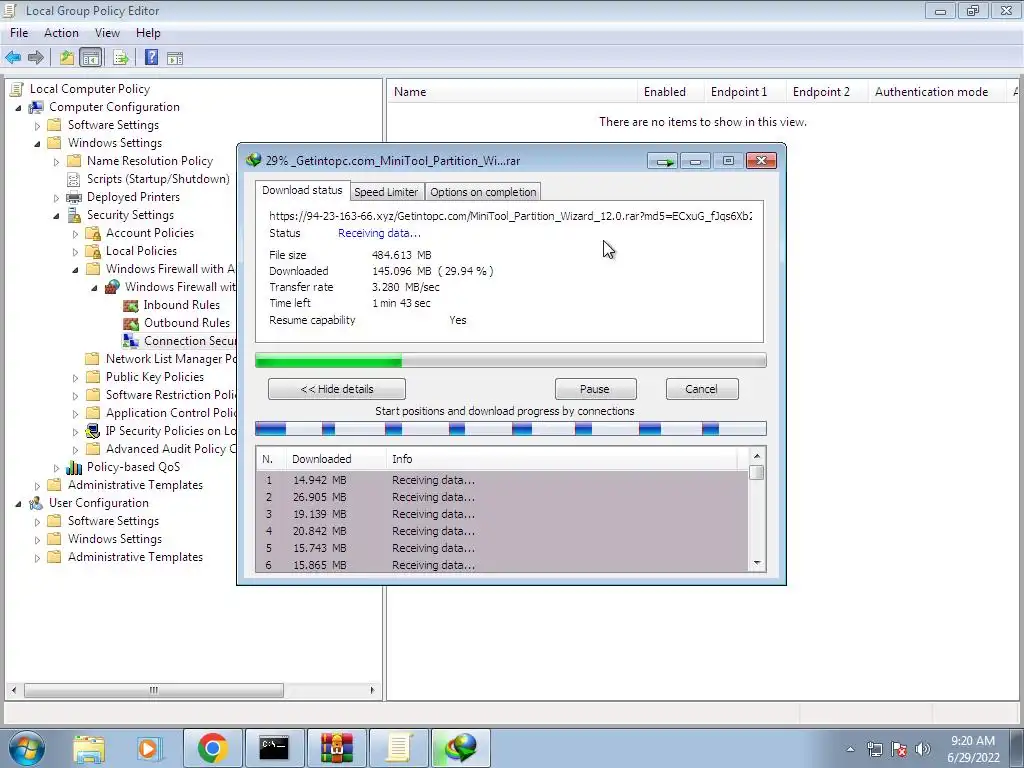The image size is (1024, 768).
Task: Expand Public Key Policies node
Action: pyautogui.click(x=75, y=377)
